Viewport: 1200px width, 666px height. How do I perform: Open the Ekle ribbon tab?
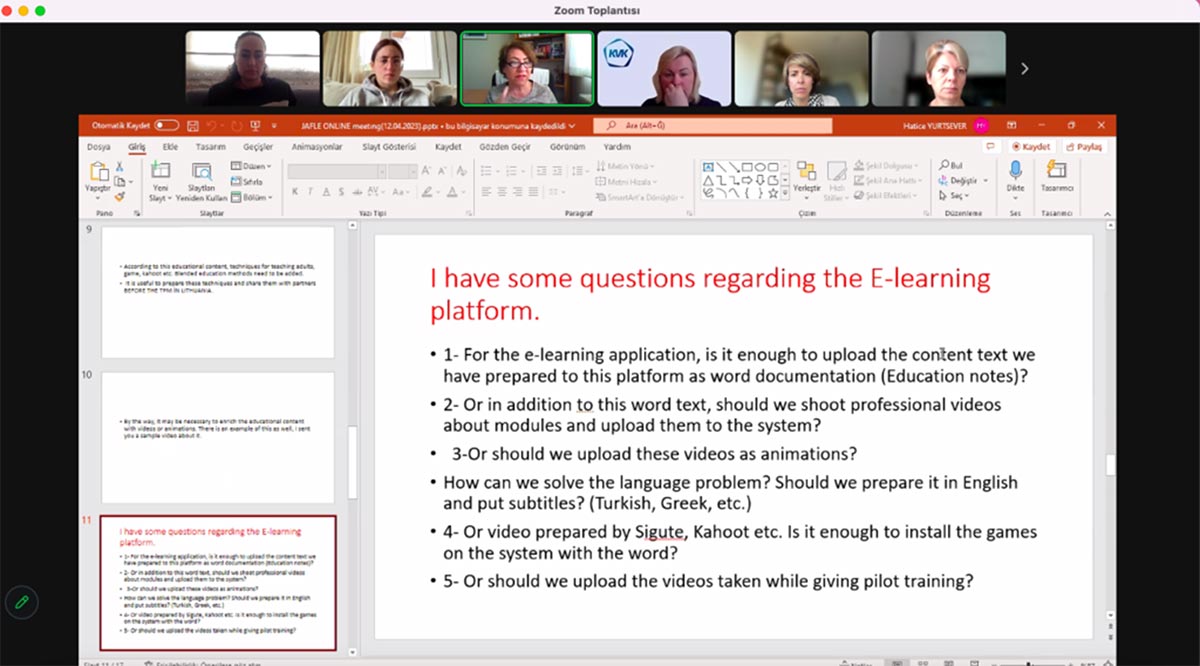[170, 147]
